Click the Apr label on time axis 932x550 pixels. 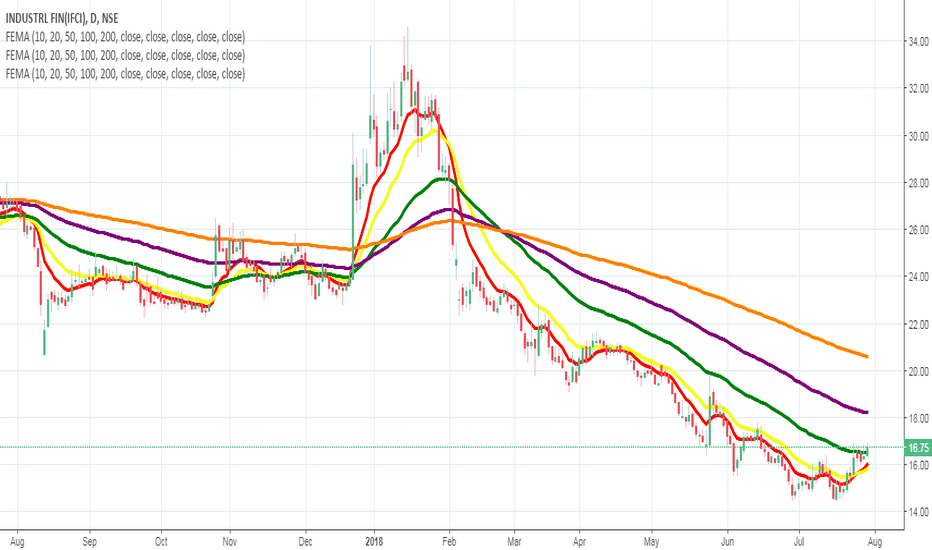[579, 542]
